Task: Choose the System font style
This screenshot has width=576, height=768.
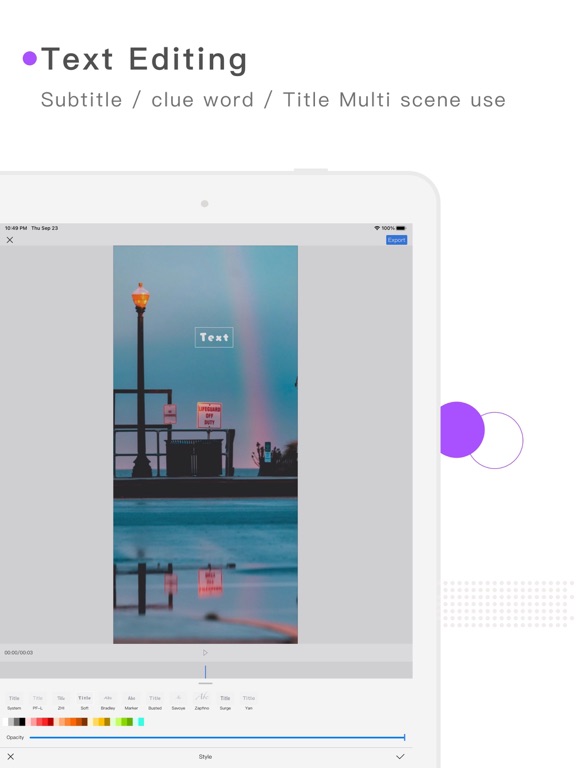Action: click(14, 702)
